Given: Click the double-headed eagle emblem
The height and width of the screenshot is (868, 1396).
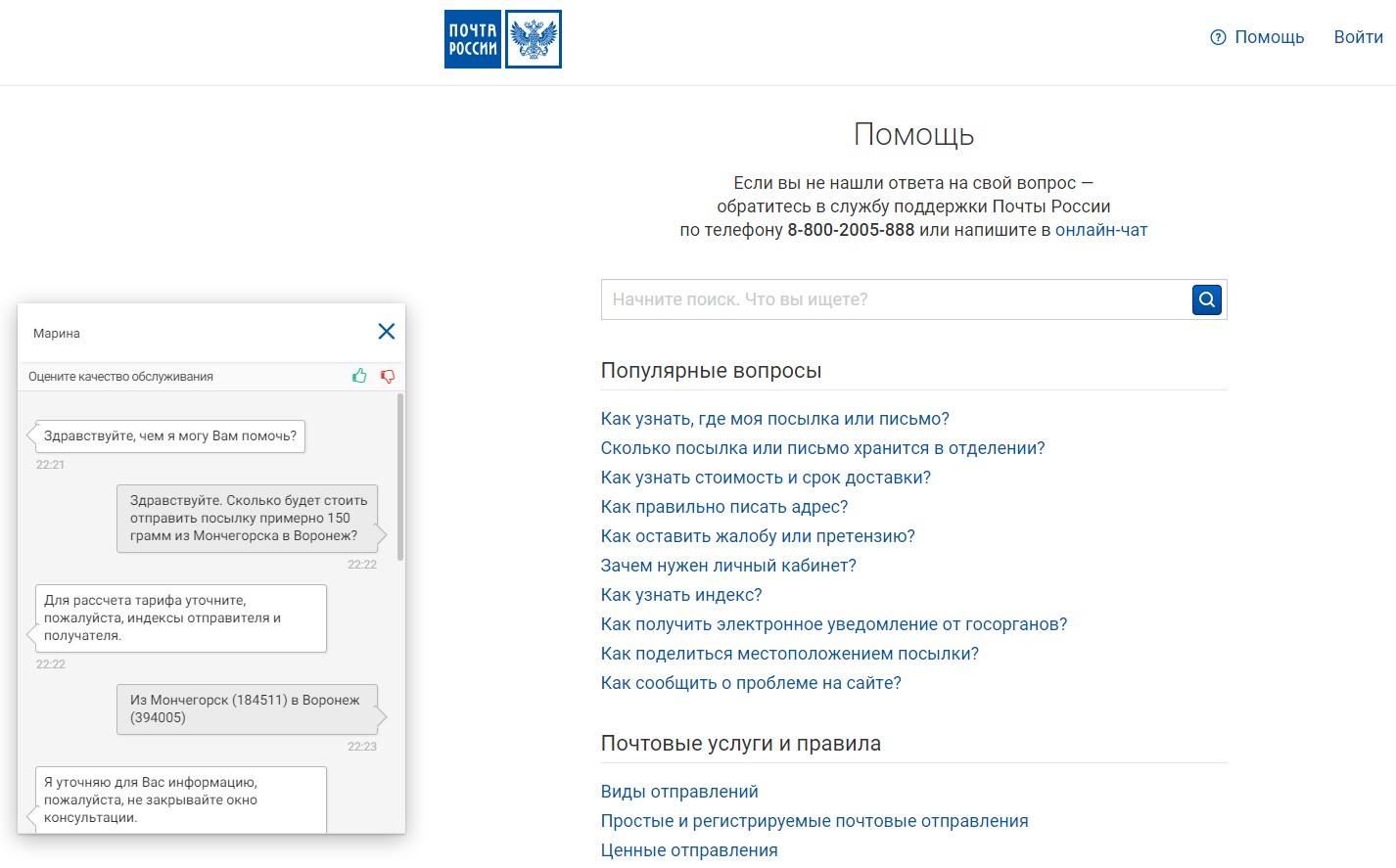Looking at the screenshot, I should tap(534, 39).
